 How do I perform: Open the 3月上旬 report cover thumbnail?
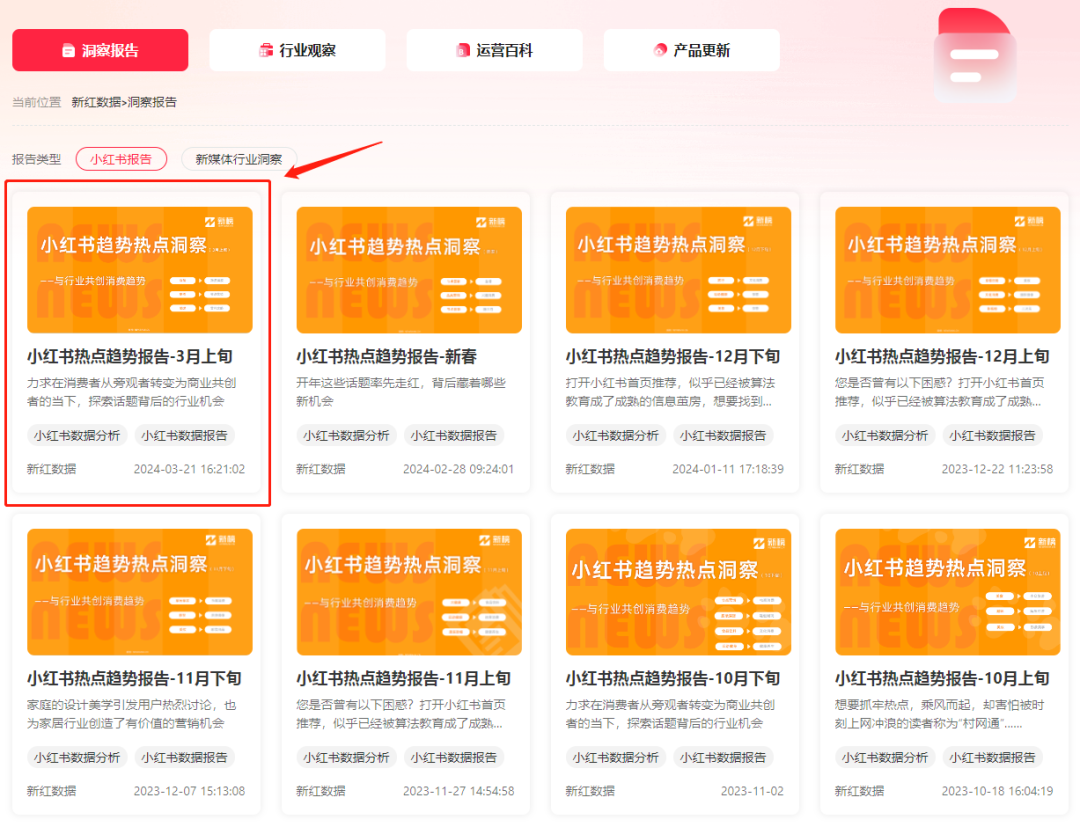coord(140,270)
